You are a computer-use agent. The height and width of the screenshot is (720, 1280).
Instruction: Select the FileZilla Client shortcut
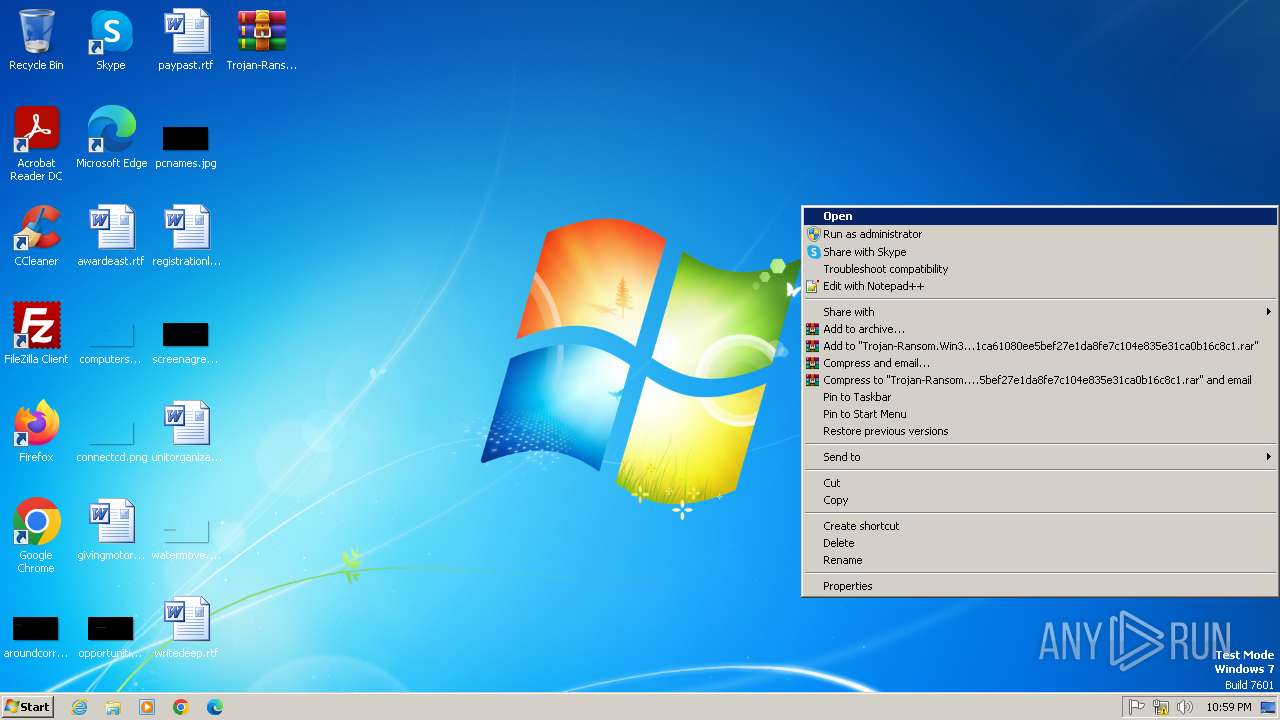36,334
